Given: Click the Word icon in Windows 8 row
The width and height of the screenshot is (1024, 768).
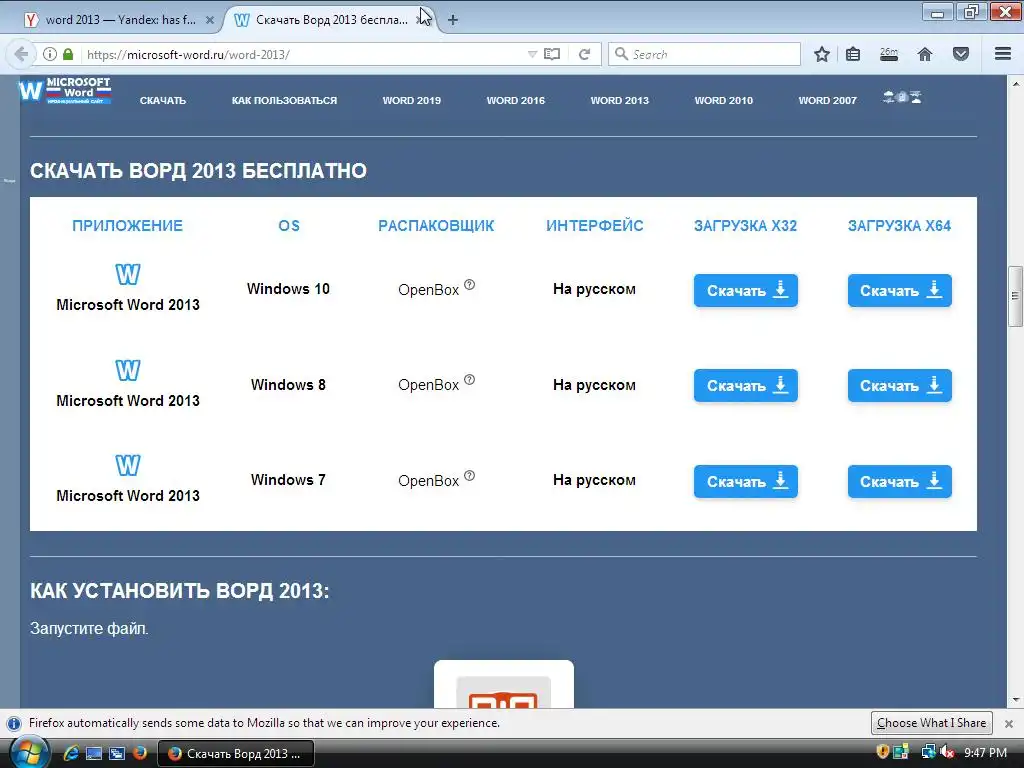Looking at the screenshot, I should click(128, 370).
